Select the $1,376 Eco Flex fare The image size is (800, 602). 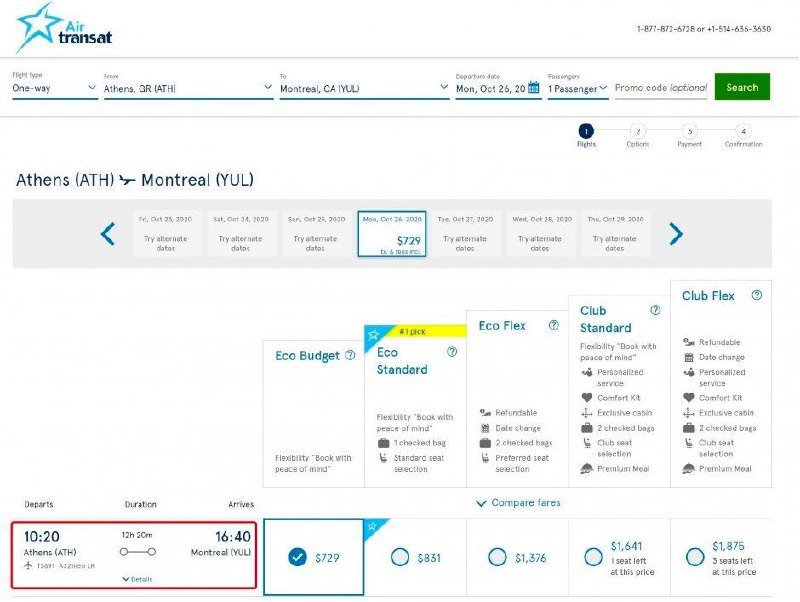tap(497, 557)
